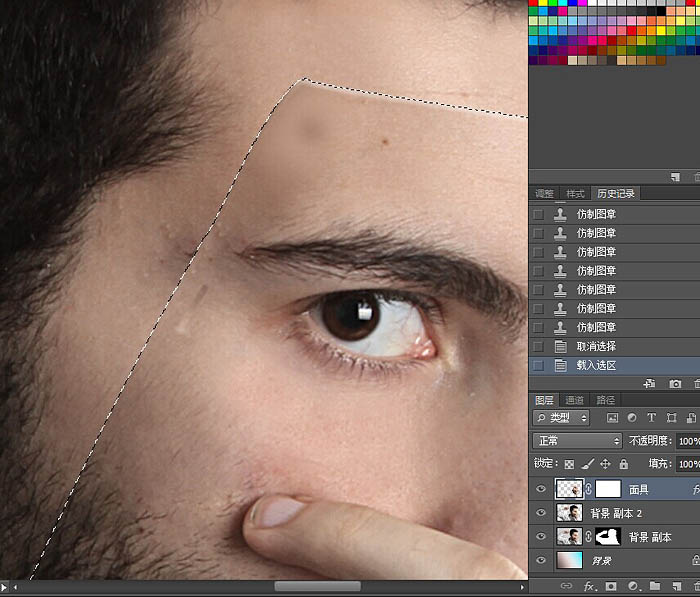Create new fill or adjustment layer icon
This screenshot has height=597, width=700.
(x=633, y=586)
